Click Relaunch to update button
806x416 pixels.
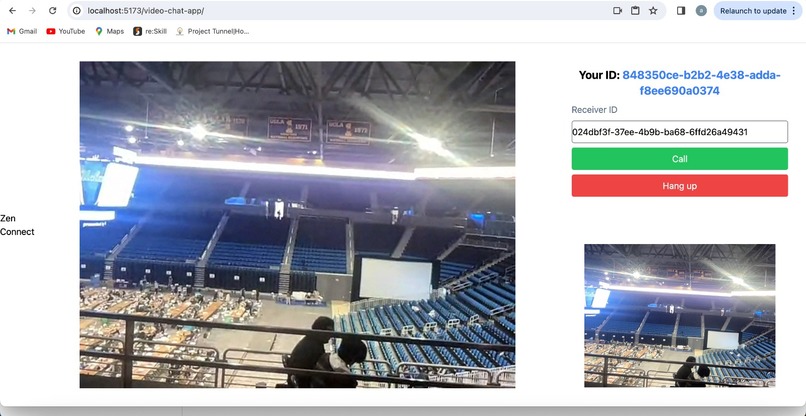758,11
